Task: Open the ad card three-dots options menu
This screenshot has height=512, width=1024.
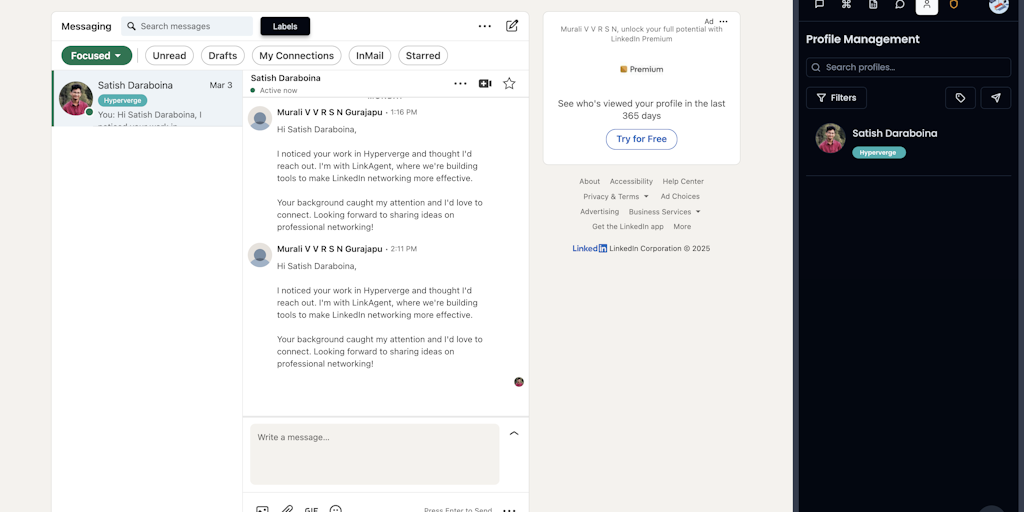Action: click(x=724, y=22)
